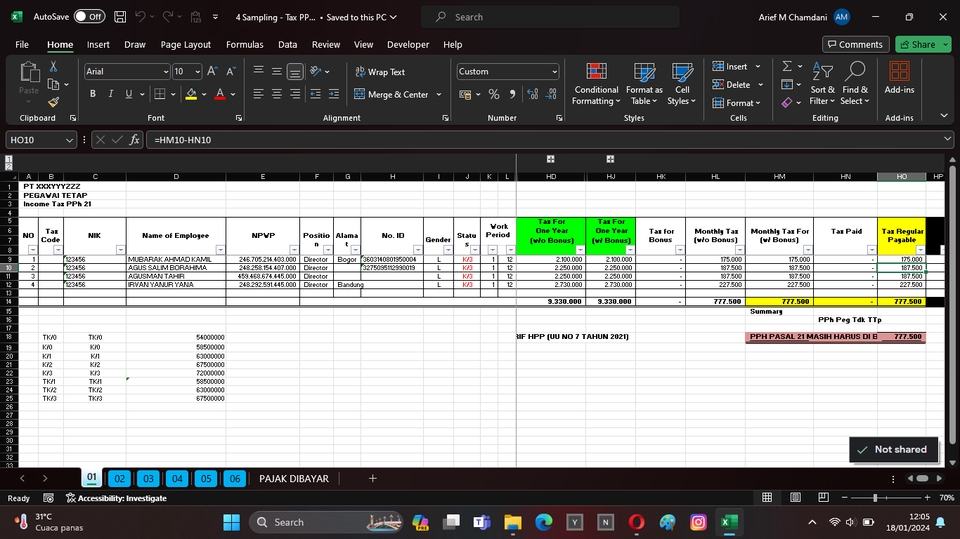Image resolution: width=960 pixels, height=539 pixels.
Task: Click in the formula bar input
Action: (545, 140)
